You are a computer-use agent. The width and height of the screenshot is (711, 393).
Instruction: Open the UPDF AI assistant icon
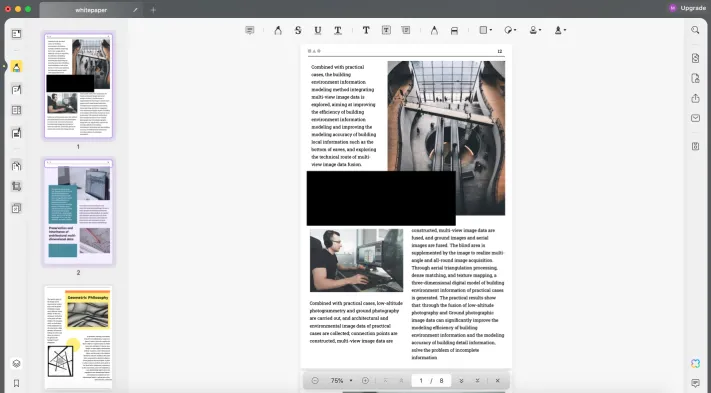coord(695,364)
